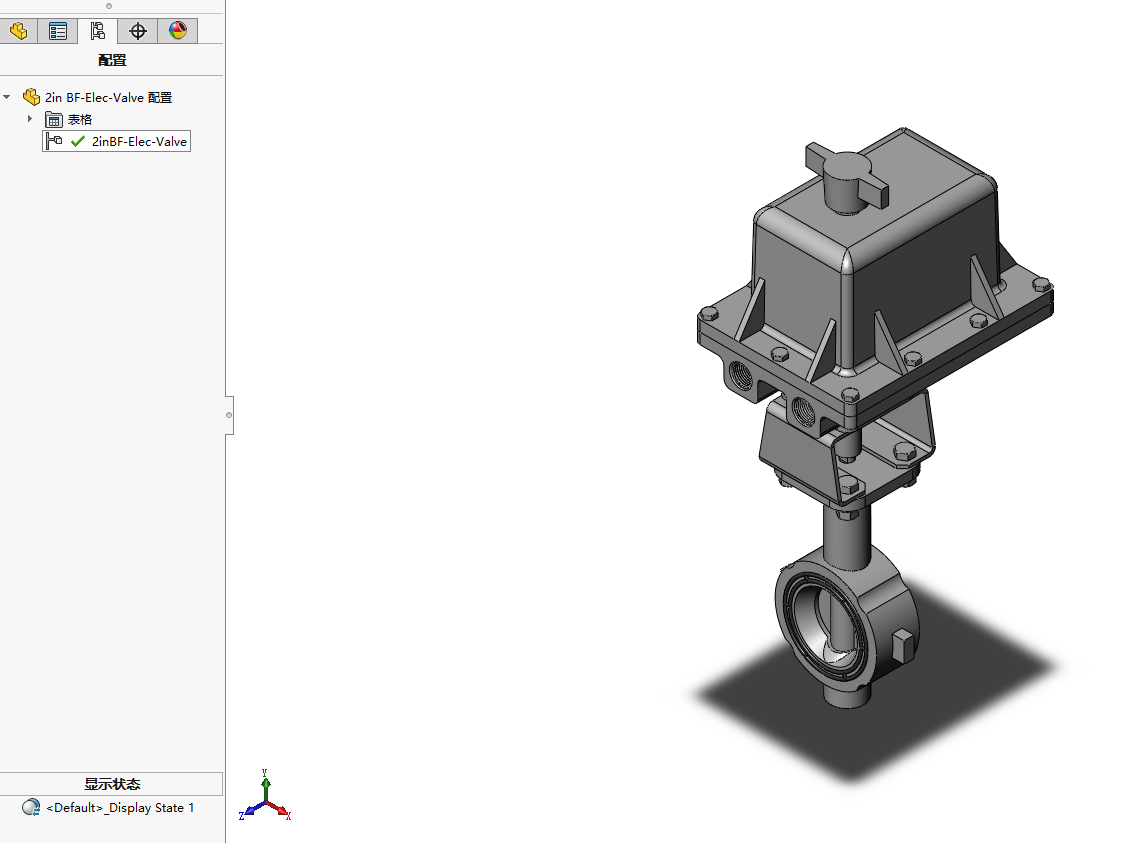
Task: Select the 2in BF-Elec-Valve 配置 root item
Action: click(x=108, y=98)
